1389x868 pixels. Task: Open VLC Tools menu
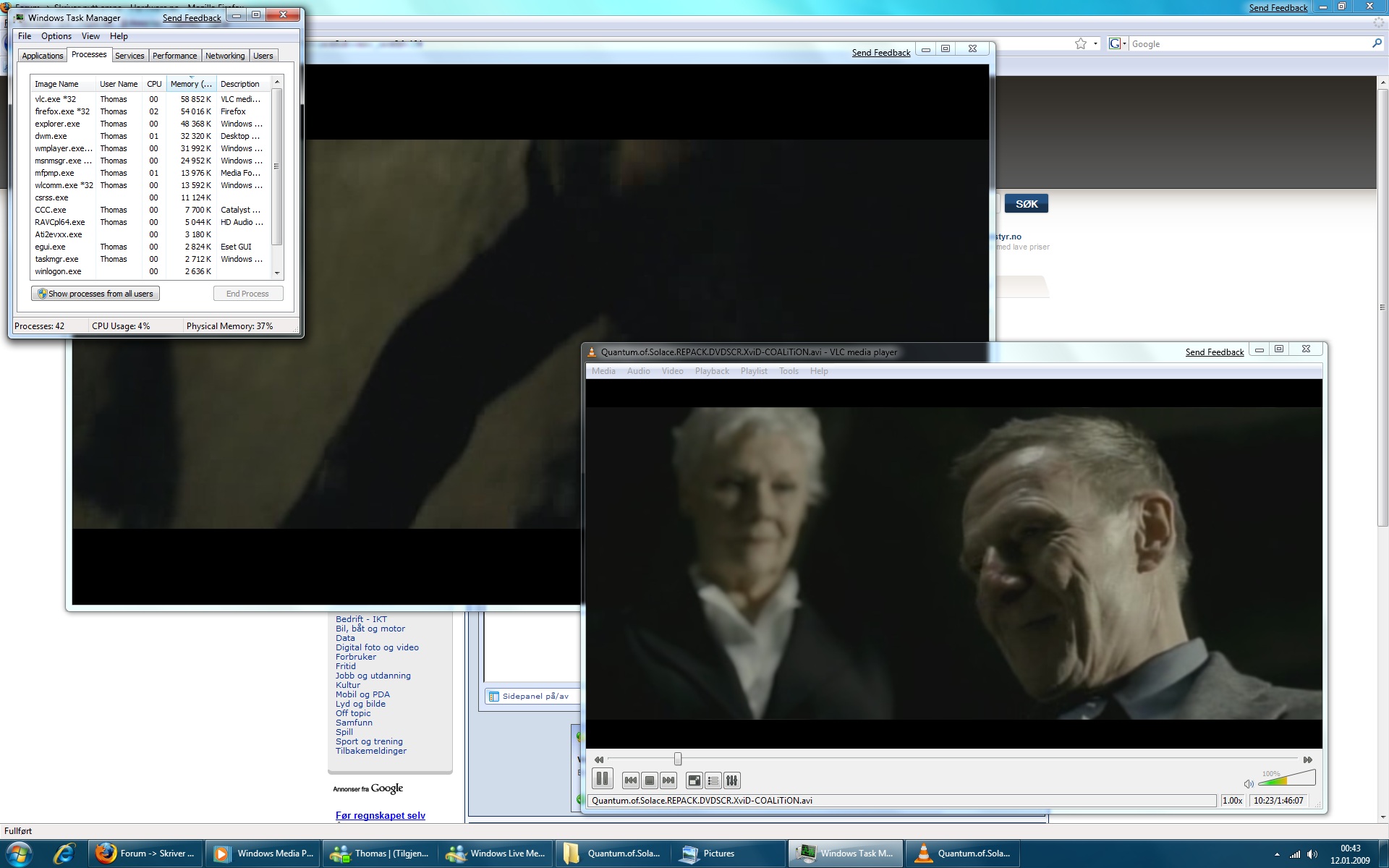point(789,371)
